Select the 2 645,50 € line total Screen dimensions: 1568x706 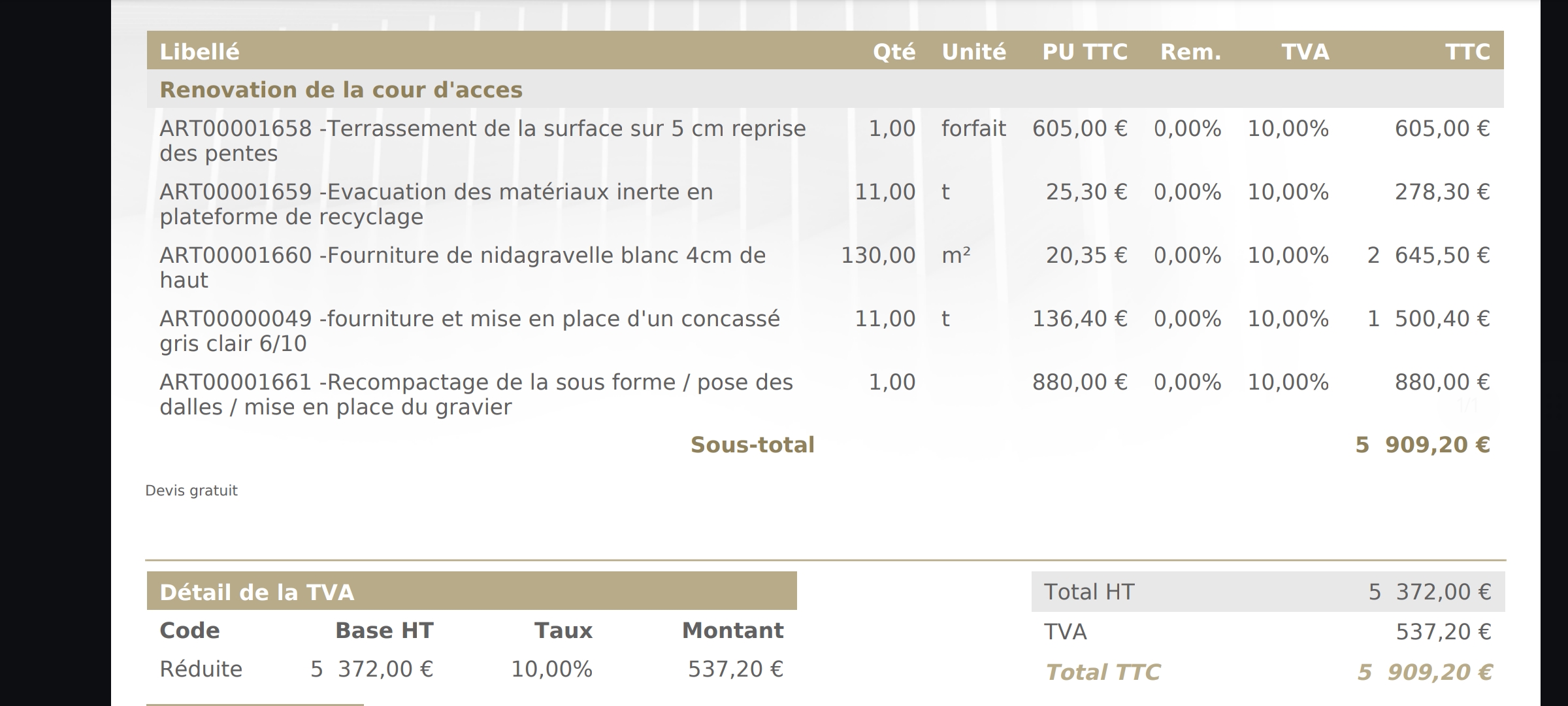pos(1428,255)
